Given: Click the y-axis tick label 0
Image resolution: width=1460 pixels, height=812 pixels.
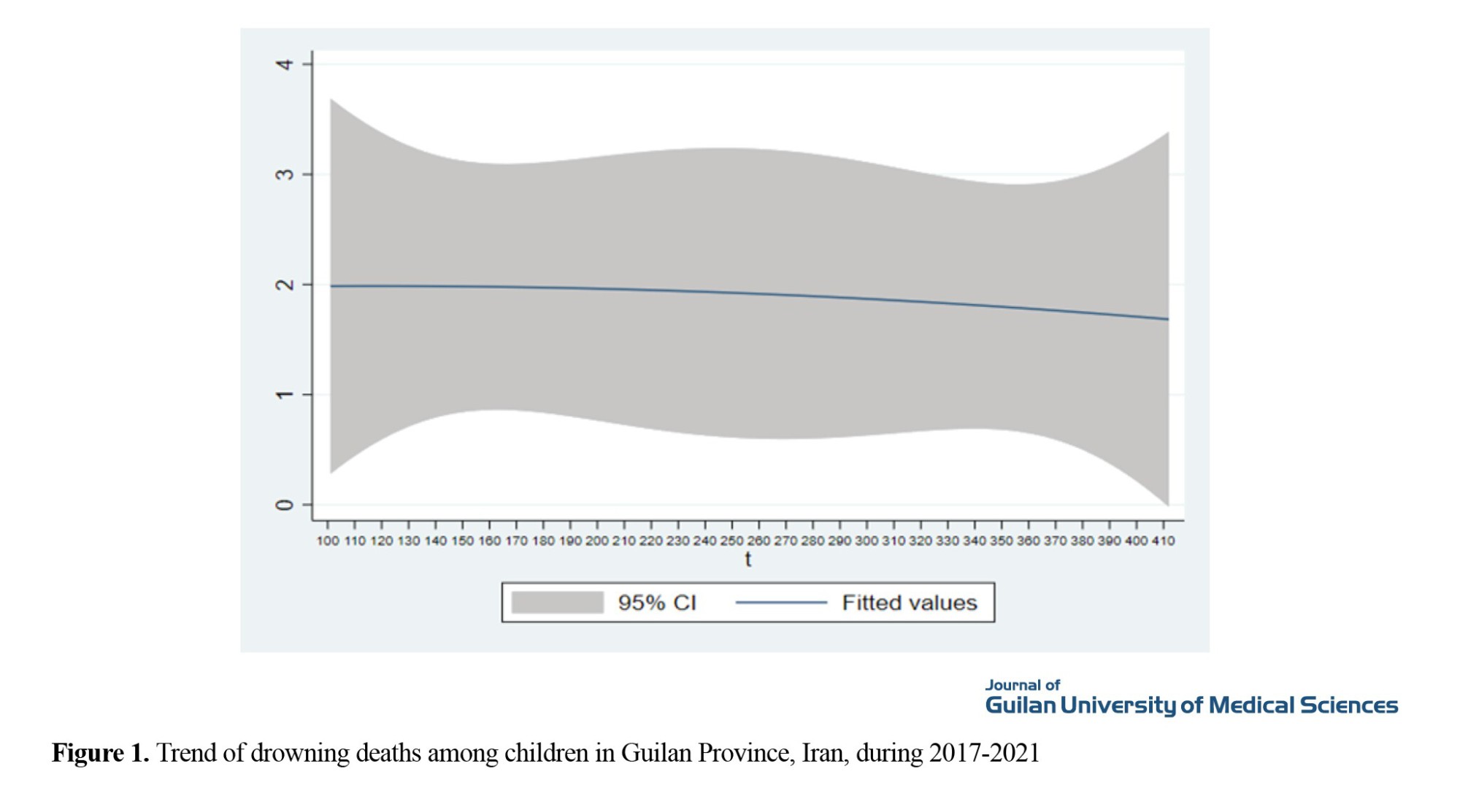Looking at the screenshot, I should tap(284, 505).
